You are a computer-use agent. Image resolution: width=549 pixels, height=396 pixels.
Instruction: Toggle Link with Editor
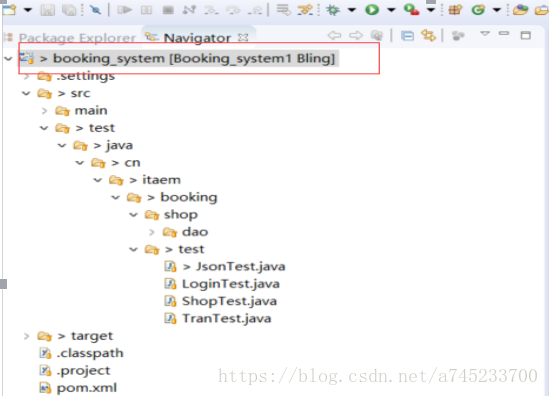click(429, 35)
